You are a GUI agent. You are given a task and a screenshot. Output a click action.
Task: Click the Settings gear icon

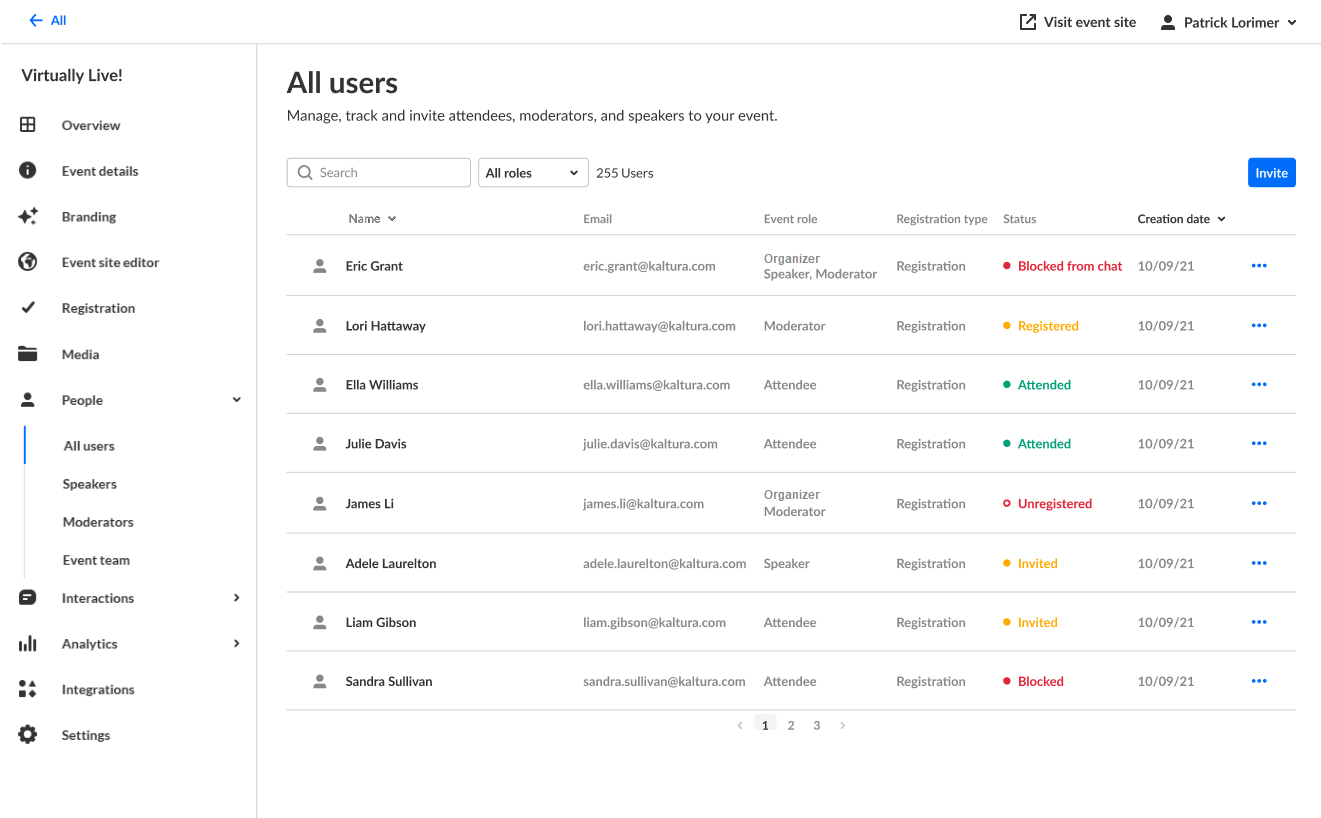point(28,735)
